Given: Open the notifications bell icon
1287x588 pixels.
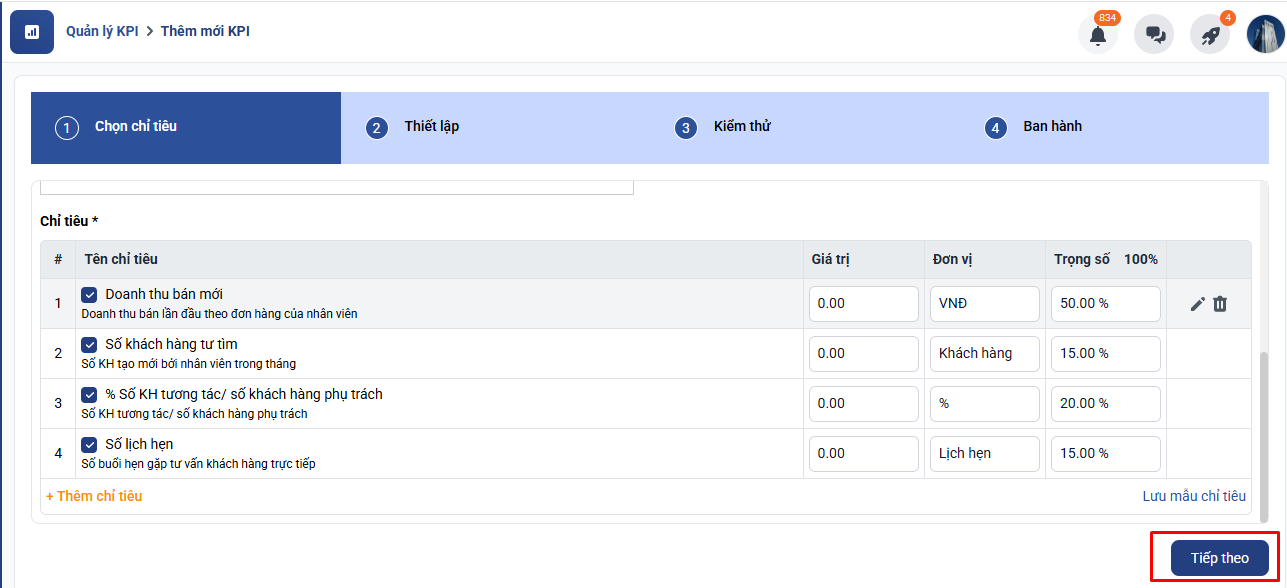Looking at the screenshot, I should (x=1097, y=34).
